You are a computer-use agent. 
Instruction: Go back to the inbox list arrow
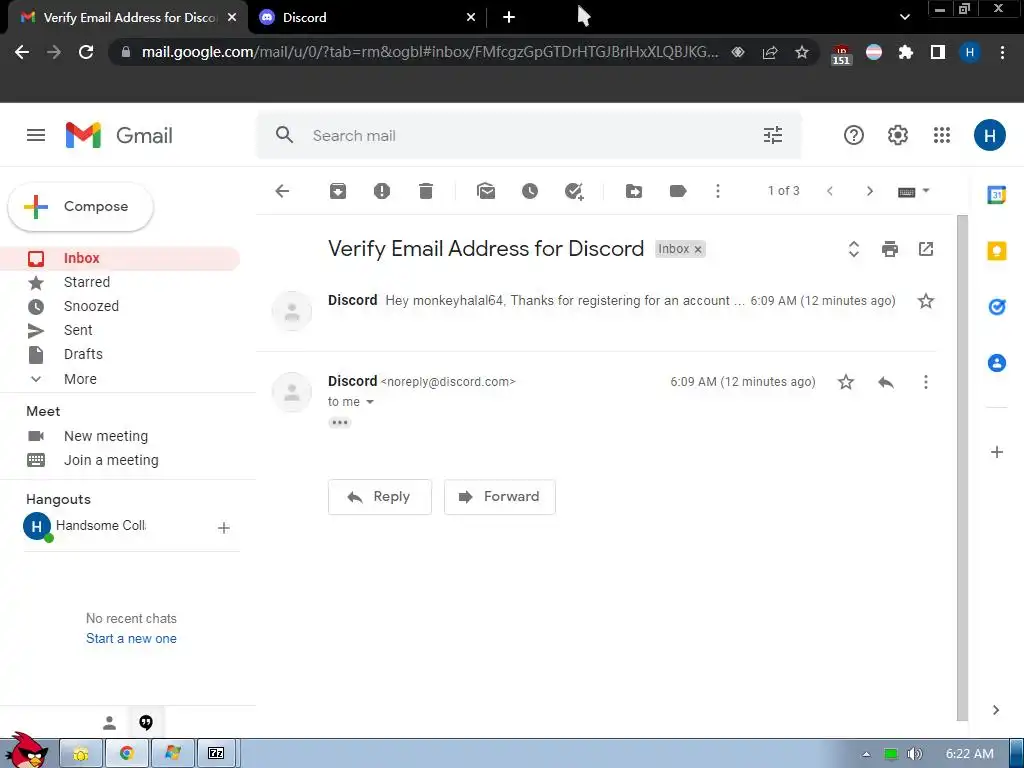(282, 191)
